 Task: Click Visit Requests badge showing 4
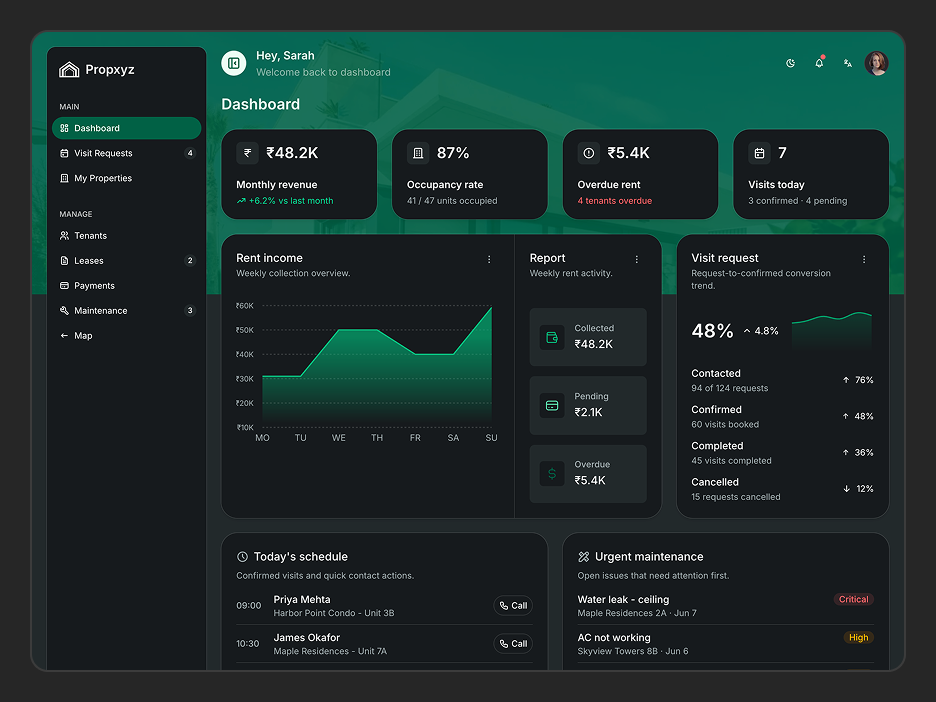[190, 153]
